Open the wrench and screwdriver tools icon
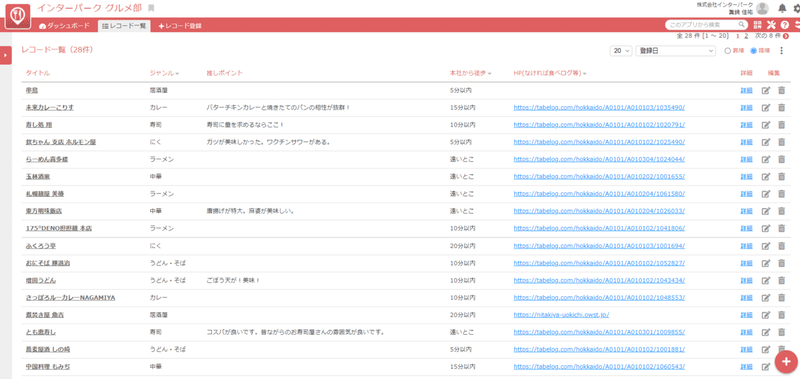Screen dimensions: 800x379 click(771, 25)
